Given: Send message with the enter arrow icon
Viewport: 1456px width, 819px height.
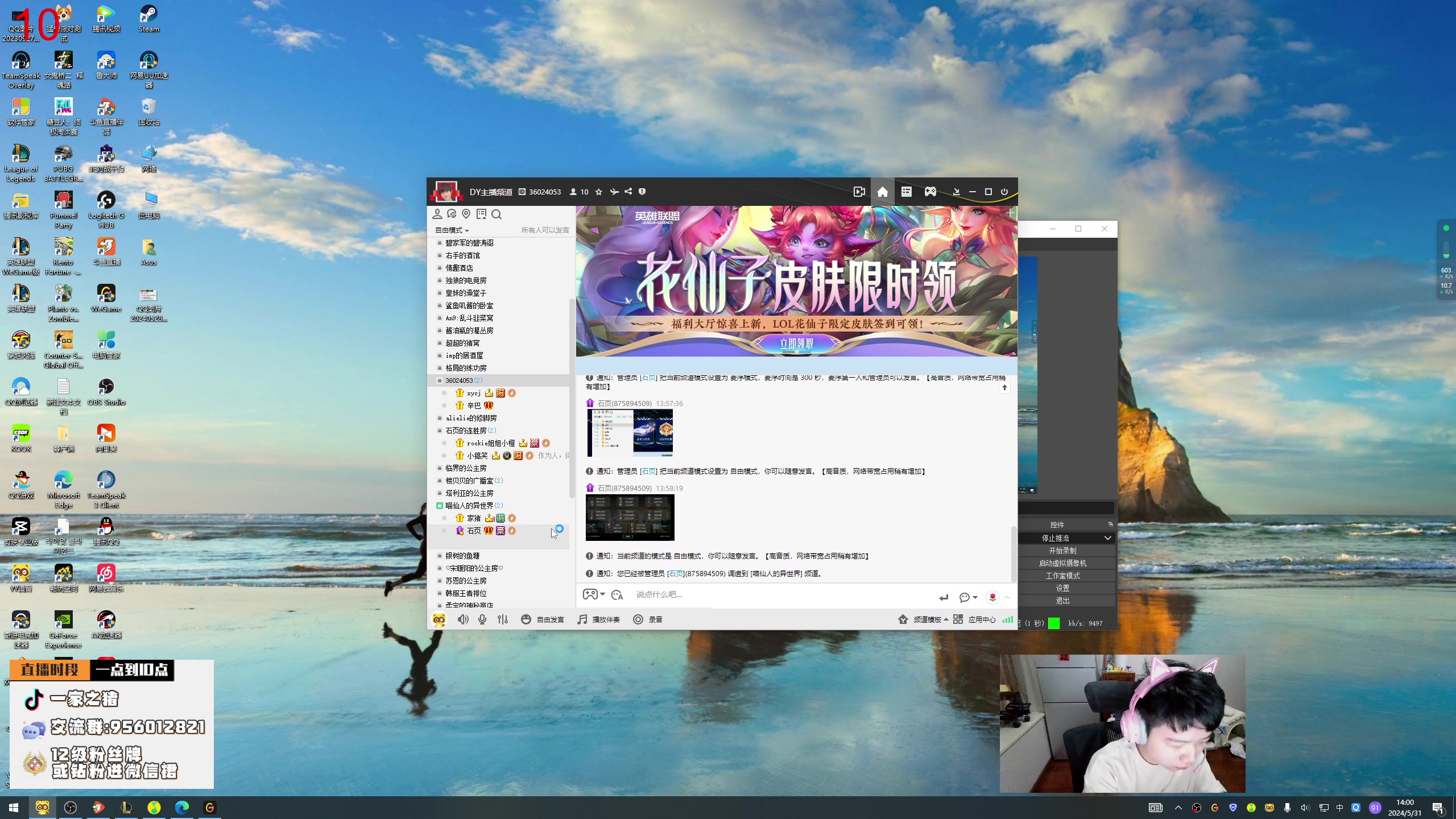Looking at the screenshot, I should point(944,597).
